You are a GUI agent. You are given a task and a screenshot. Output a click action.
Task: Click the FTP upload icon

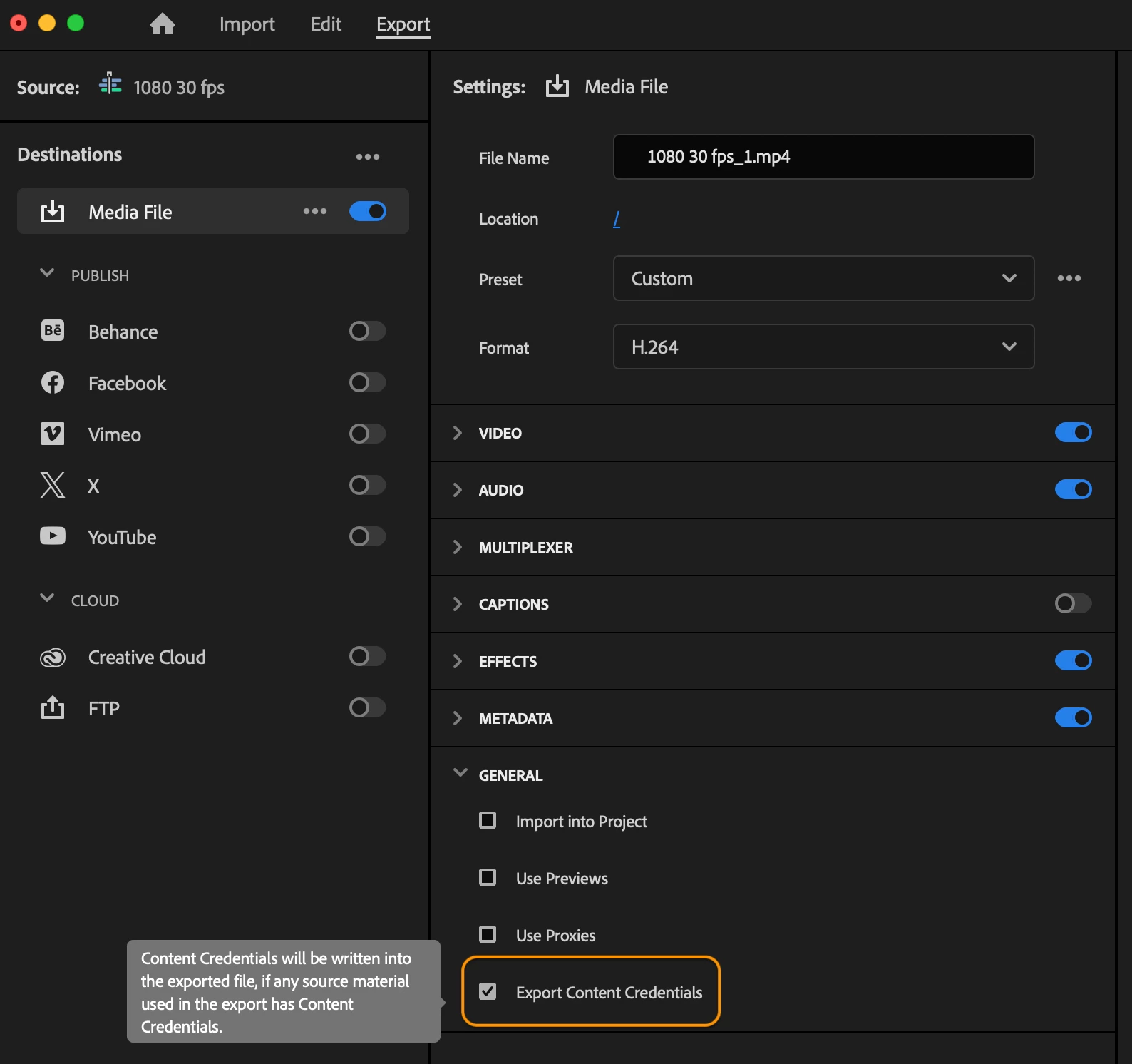53,707
